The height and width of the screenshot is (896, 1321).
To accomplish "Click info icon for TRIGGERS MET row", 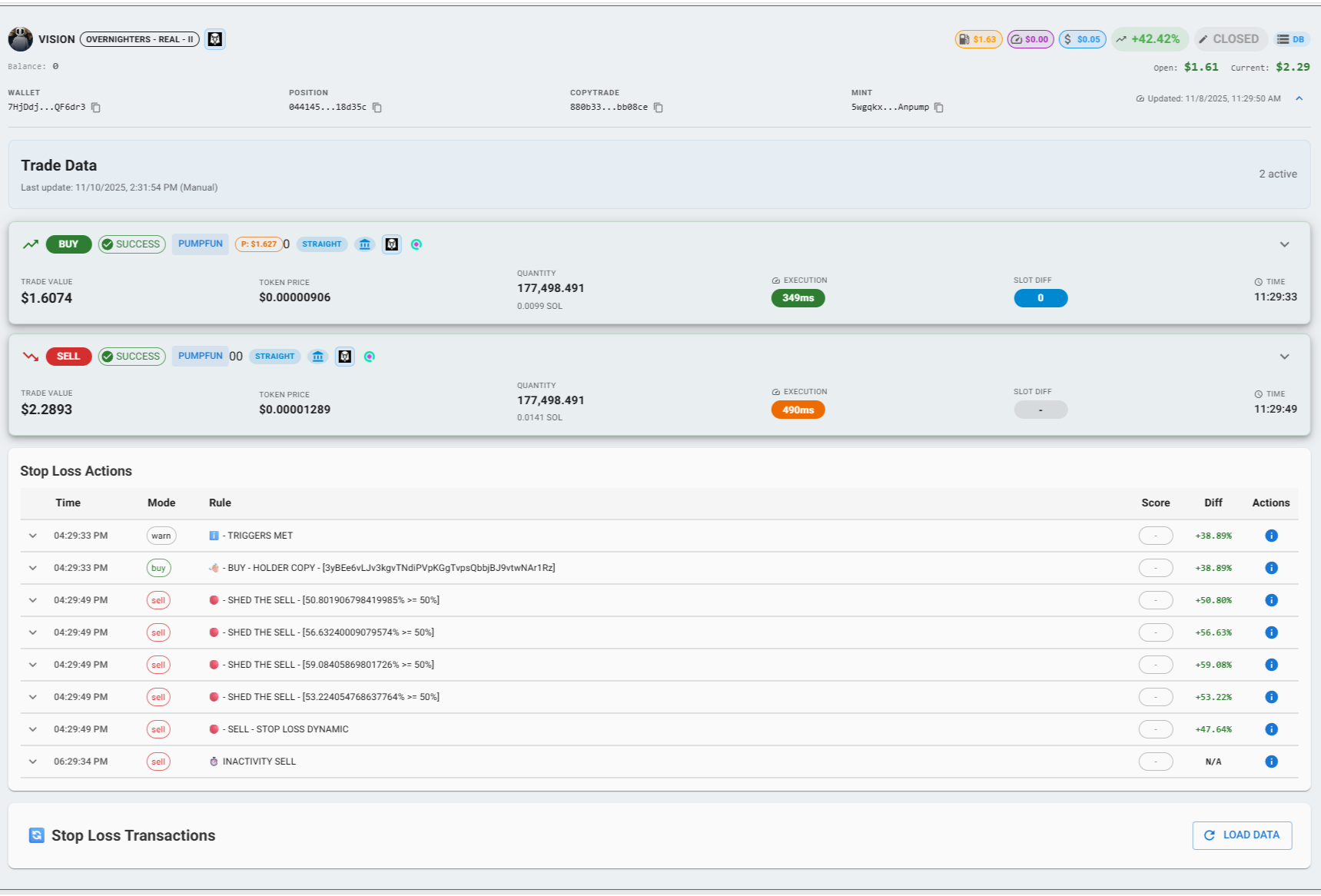I will [x=1271, y=536].
